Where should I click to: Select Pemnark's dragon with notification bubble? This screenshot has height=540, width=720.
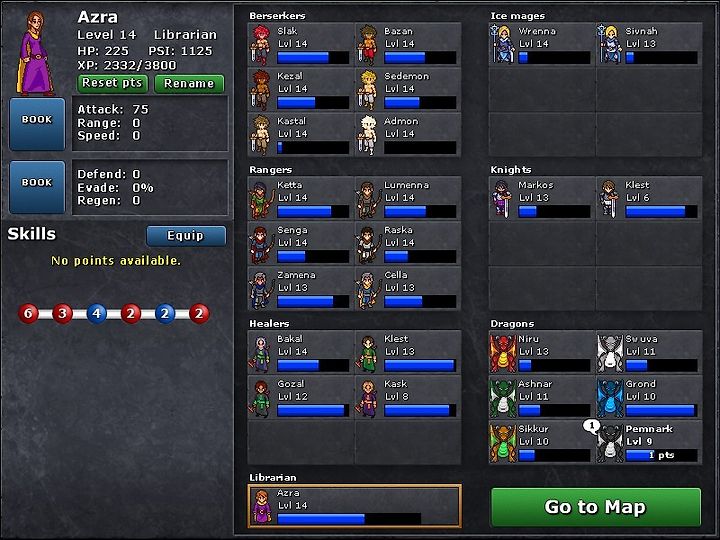point(609,443)
